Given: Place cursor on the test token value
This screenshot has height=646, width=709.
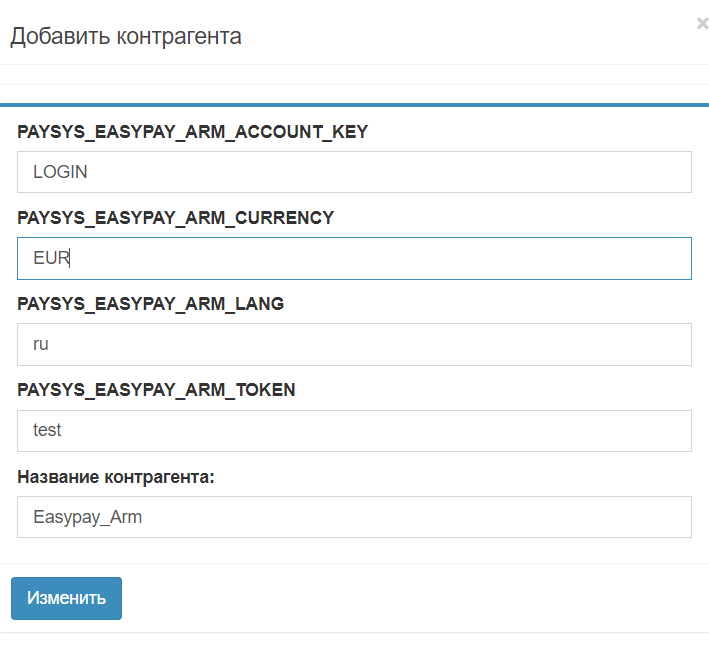Looking at the screenshot, I should [x=47, y=430].
